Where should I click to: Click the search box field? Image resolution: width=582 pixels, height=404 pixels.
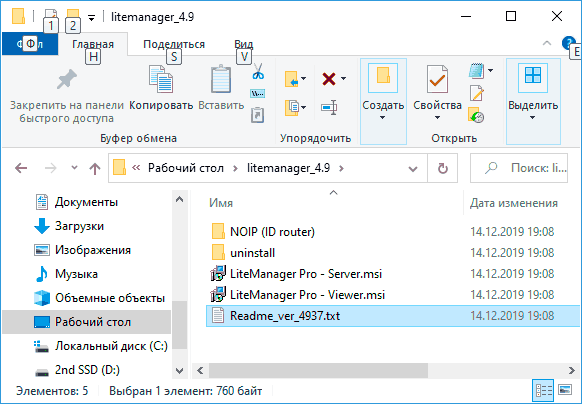[519, 168]
